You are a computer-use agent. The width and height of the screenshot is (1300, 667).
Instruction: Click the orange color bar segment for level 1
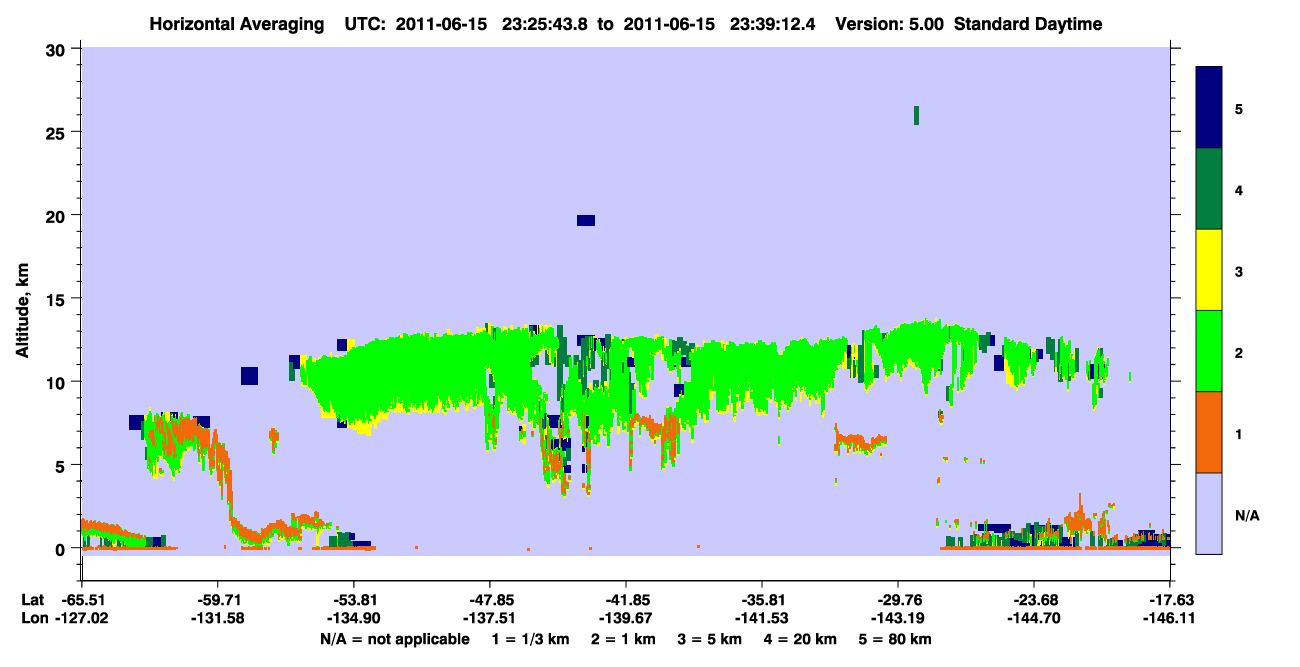[x=1209, y=432]
